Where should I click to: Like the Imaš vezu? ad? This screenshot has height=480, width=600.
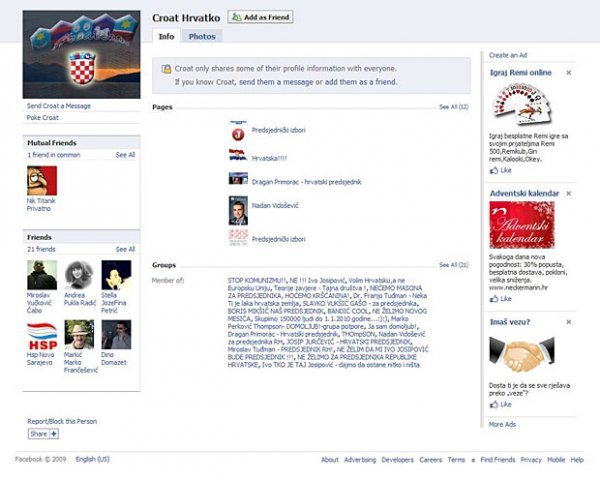[x=501, y=404]
